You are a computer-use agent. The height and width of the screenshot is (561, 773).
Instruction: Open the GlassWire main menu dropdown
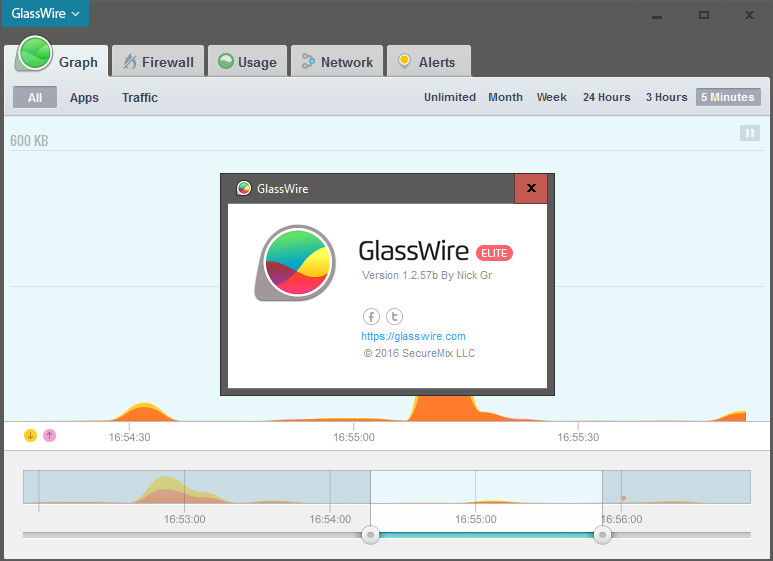click(45, 13)
